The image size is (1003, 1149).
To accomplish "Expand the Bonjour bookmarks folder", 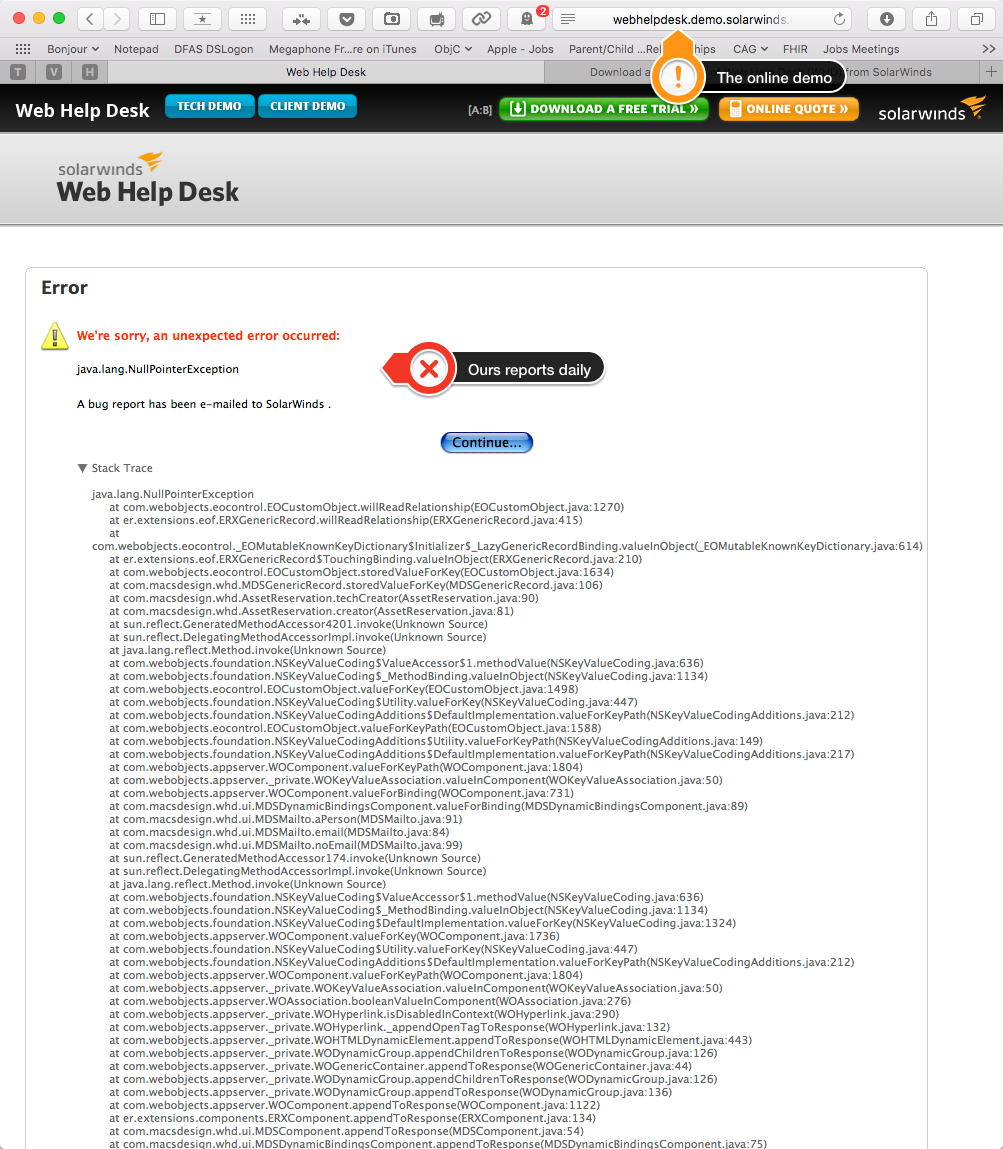I will (73, 49).
